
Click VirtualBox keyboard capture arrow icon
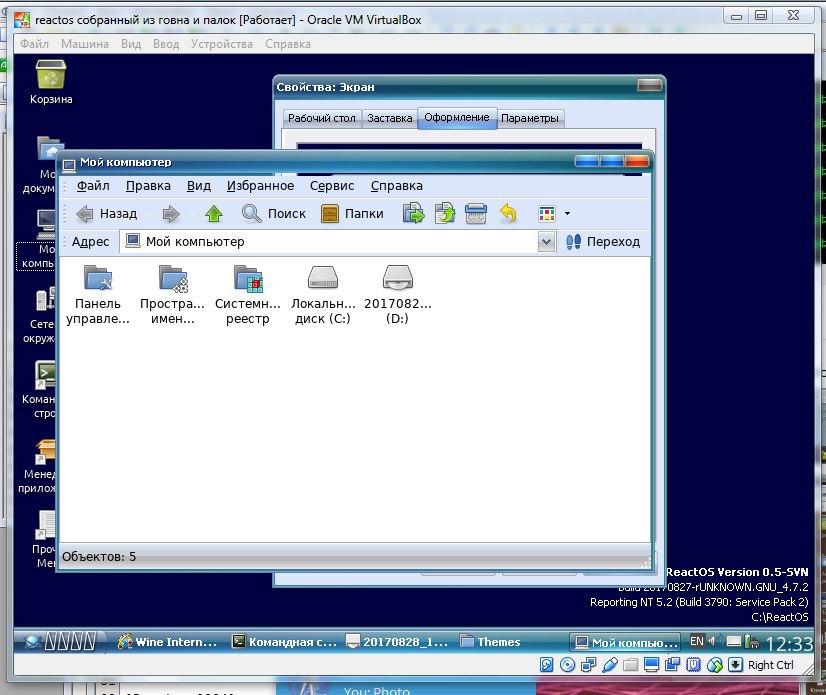735,665
